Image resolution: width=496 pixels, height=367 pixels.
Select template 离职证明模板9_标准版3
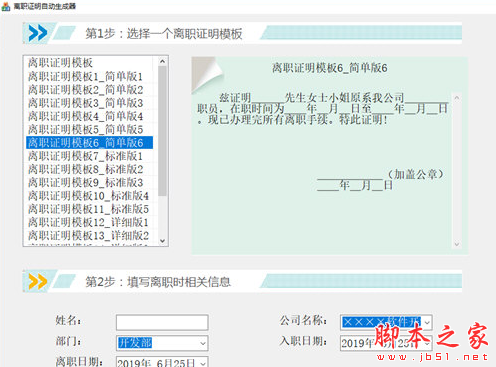pos(89,183)
